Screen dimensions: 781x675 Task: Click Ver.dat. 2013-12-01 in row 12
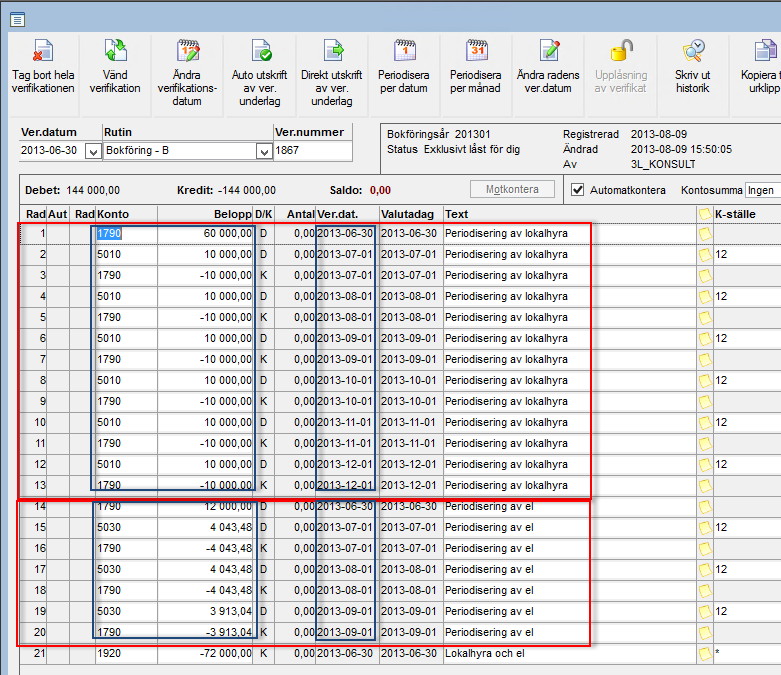(347, 465)
